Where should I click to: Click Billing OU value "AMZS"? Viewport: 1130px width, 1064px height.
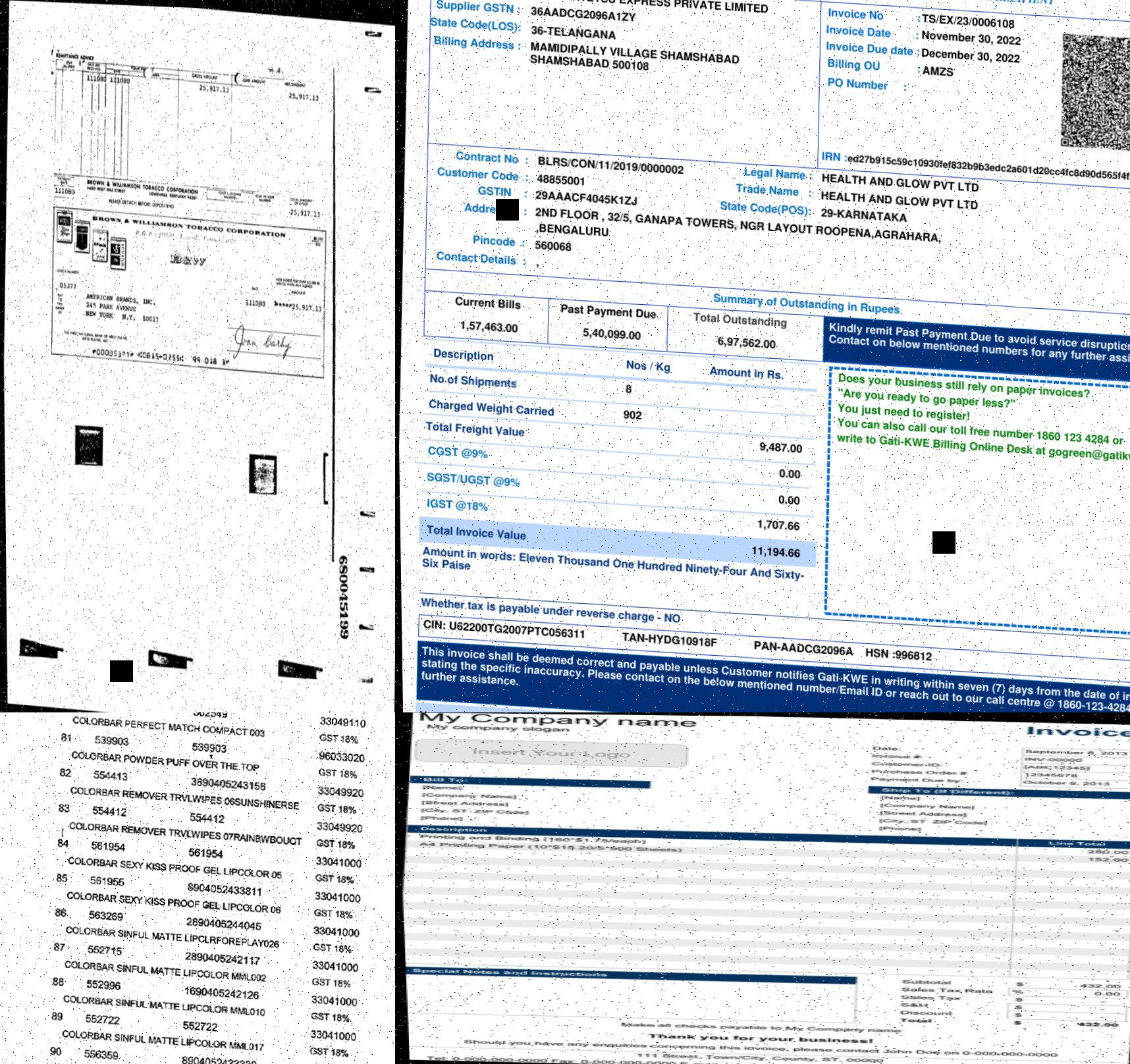click(x=938, y=71)
